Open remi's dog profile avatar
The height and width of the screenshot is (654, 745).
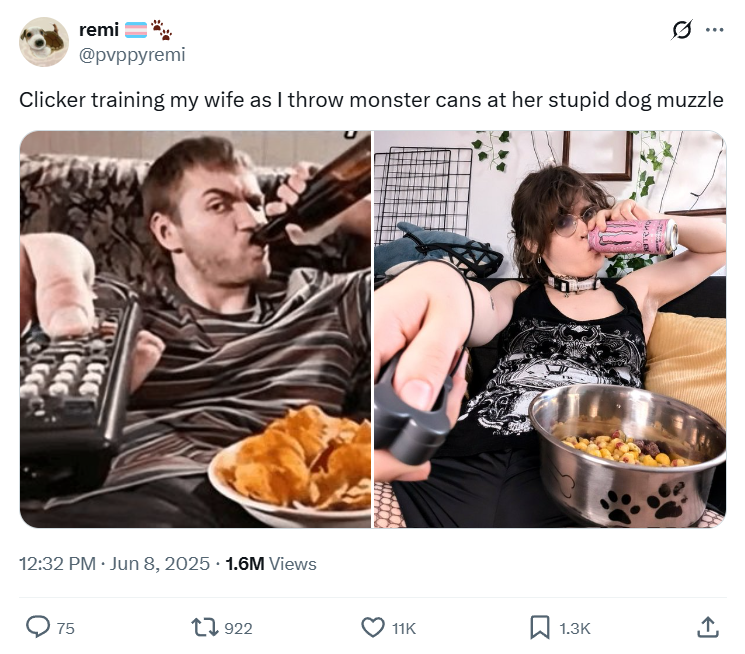tap(44, 42)
